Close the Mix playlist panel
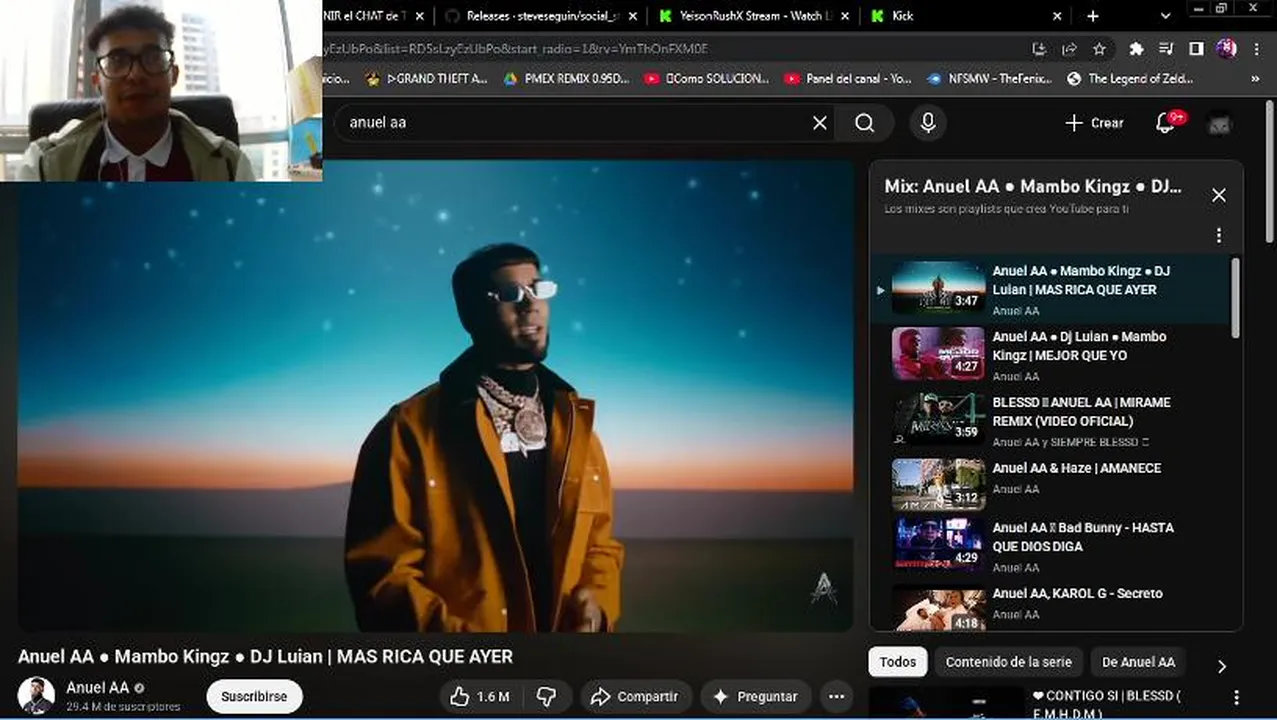 1218,196
